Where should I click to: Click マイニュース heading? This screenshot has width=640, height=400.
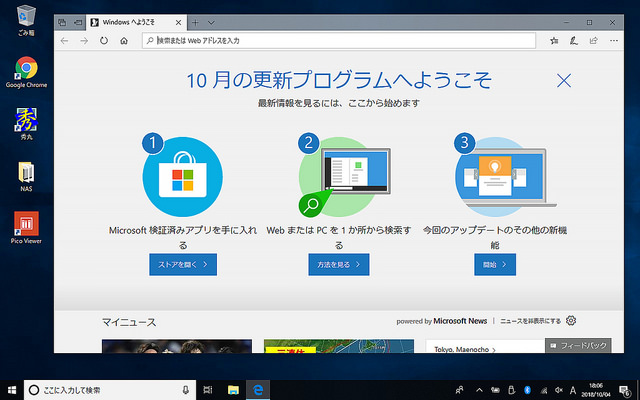pyautogui.click(x=129, y=322)
